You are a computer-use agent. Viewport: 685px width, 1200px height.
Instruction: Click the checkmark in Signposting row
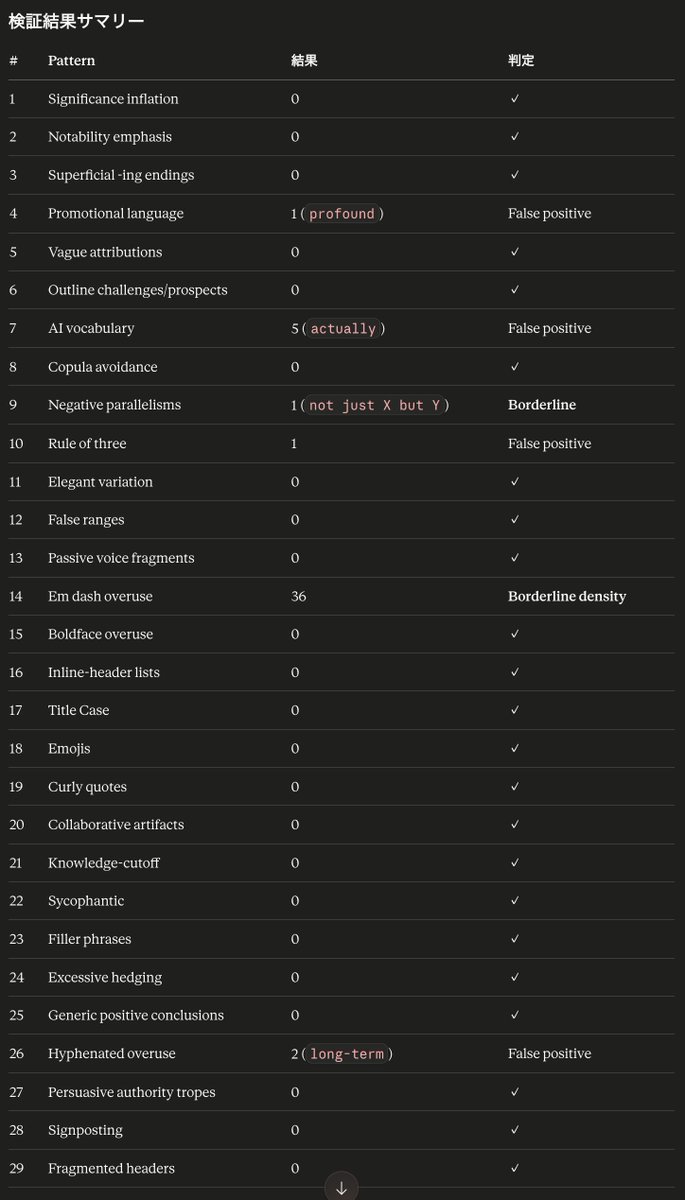point(514,1130)
